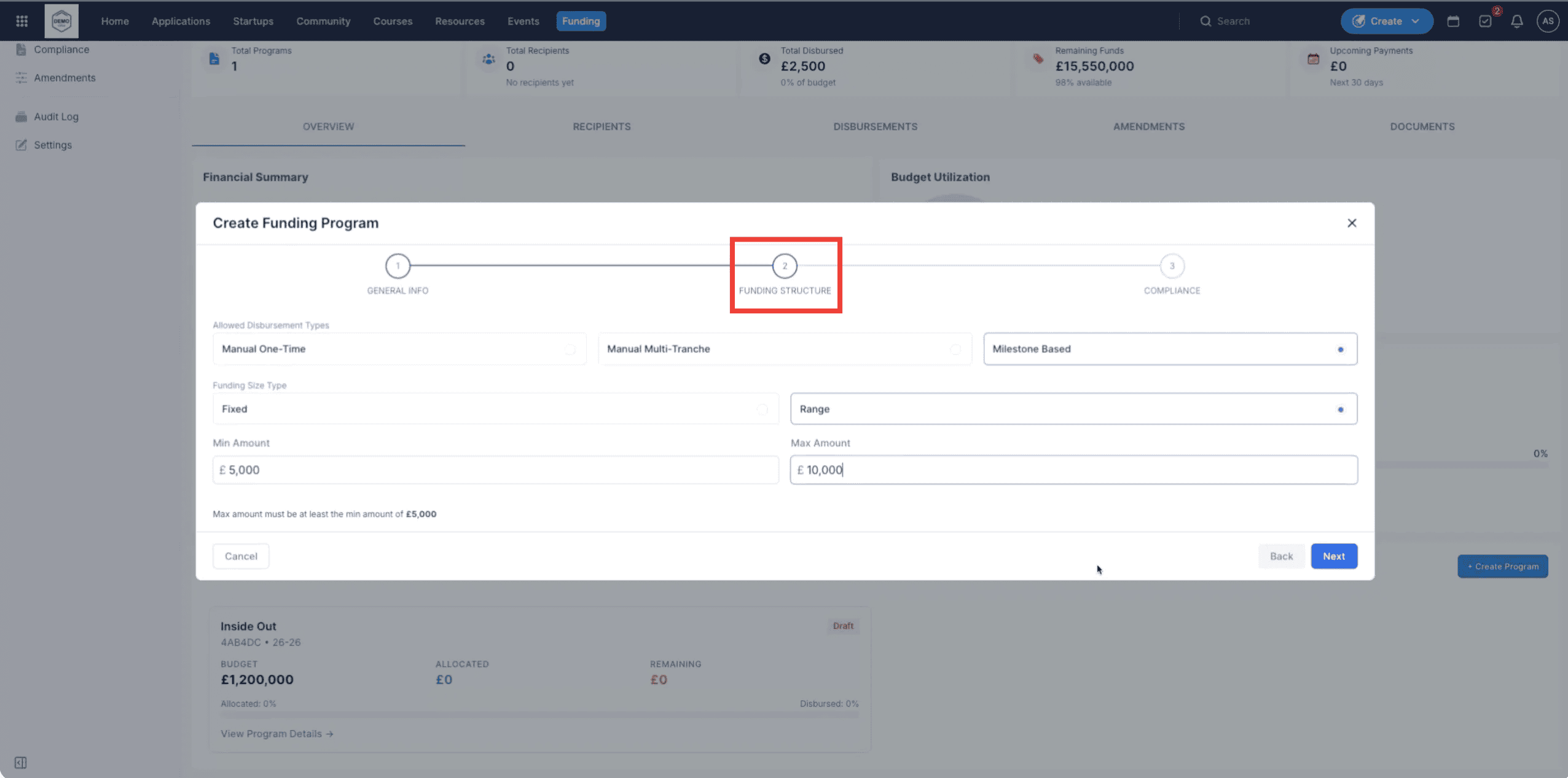The width and height of the screenshot is (1568, 778).
Task: Click the Next button in the dialog
Action: pyautogui.click(x=1333, y=556)
